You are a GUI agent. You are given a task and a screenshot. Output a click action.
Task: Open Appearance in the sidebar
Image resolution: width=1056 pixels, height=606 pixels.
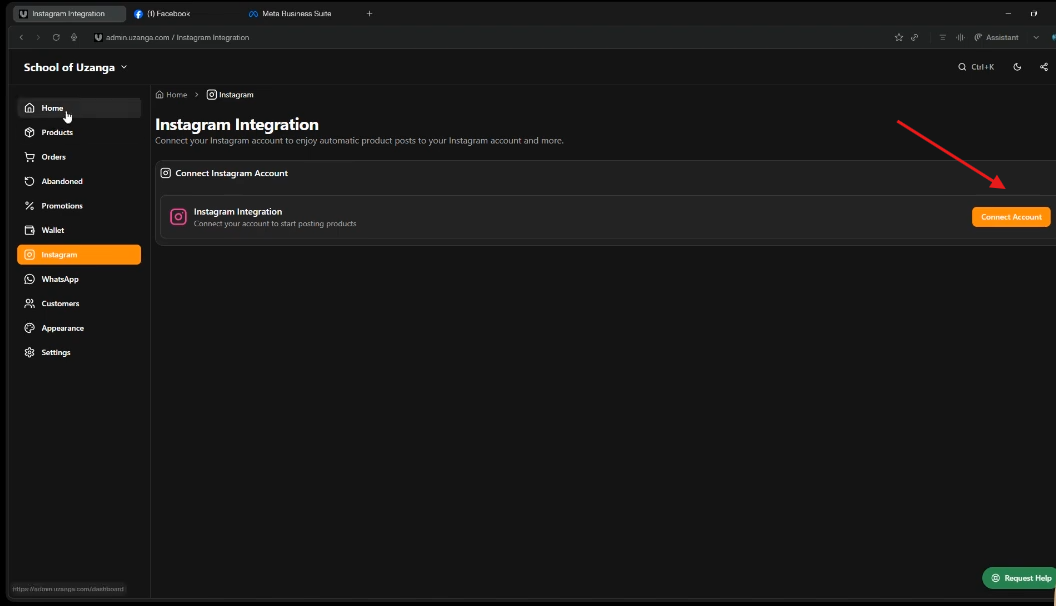pyautogui.click(x=79, y=329)
